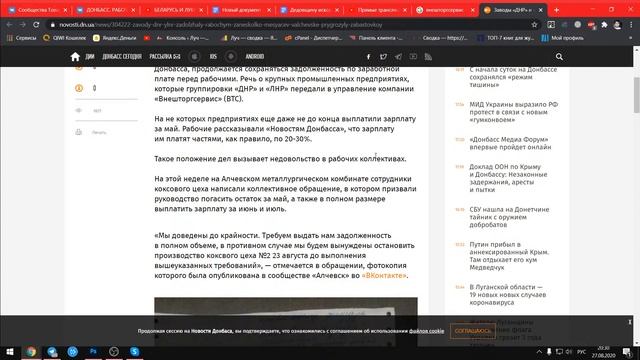Close the Заводы «ДНР» tab
This screenshot has height=360, width=640.
(540, 10)
